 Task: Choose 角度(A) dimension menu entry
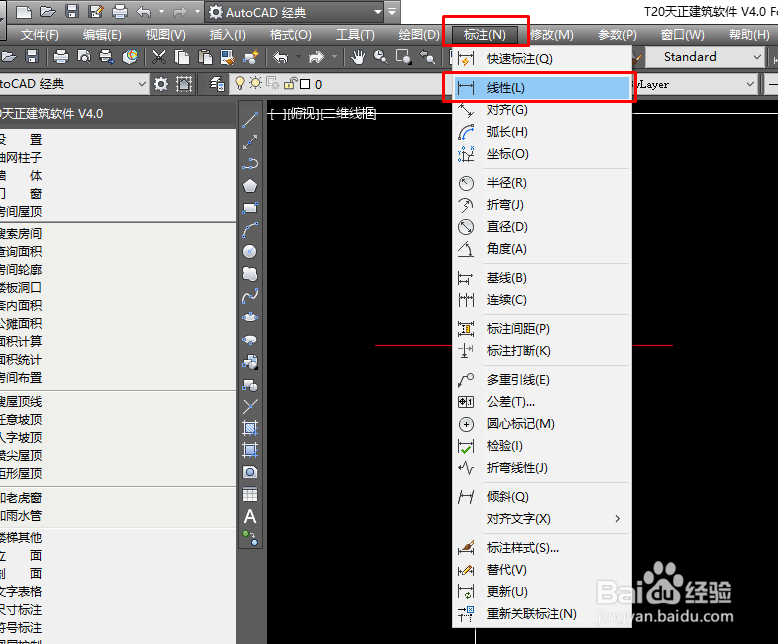tap(542, 249)
